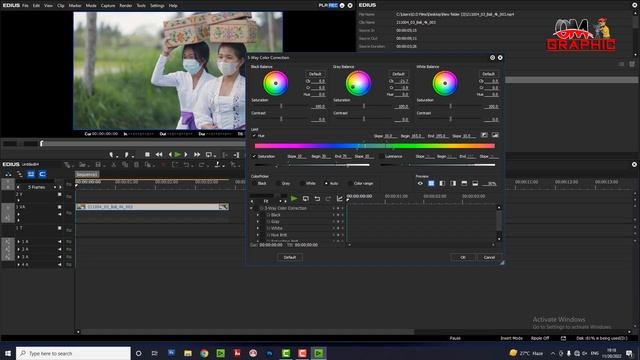Cancel the color correction dialog

click(489, 258)
